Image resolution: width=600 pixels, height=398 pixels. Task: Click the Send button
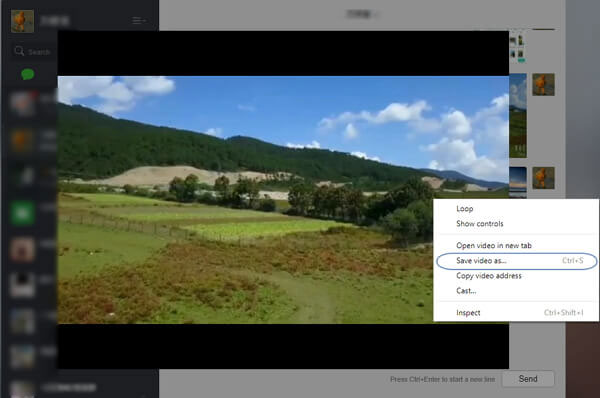(528, 379)
